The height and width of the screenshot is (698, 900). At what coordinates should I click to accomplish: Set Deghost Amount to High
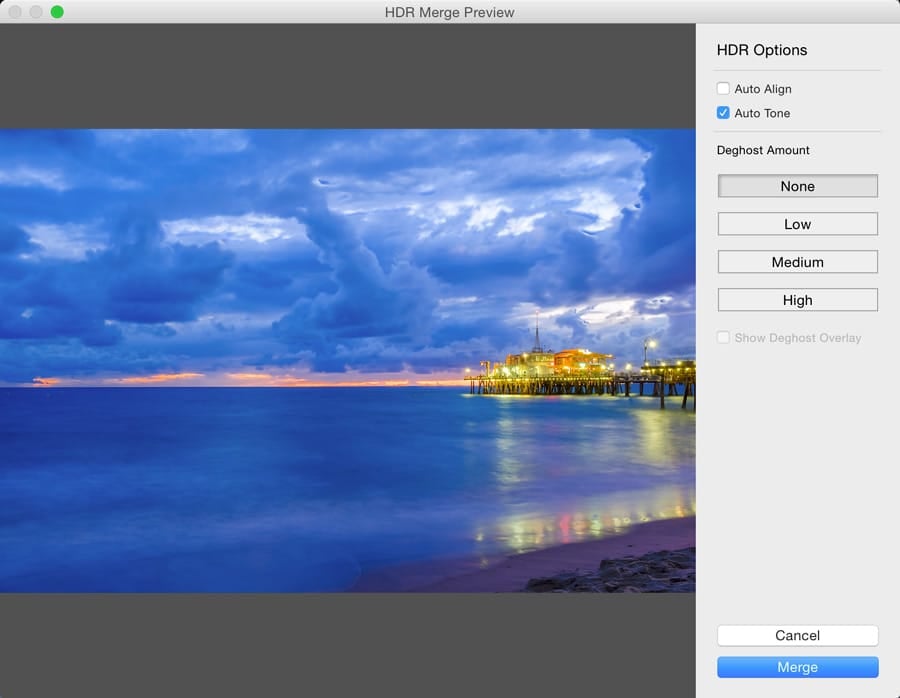pyautogui.click(x=797, y=300)
